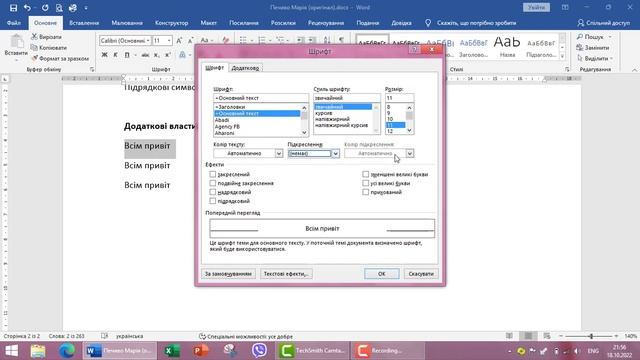Screen dimensions: 640x360
Task: Paste with the Вставити clipboard icon
Action: pos(16,42)
